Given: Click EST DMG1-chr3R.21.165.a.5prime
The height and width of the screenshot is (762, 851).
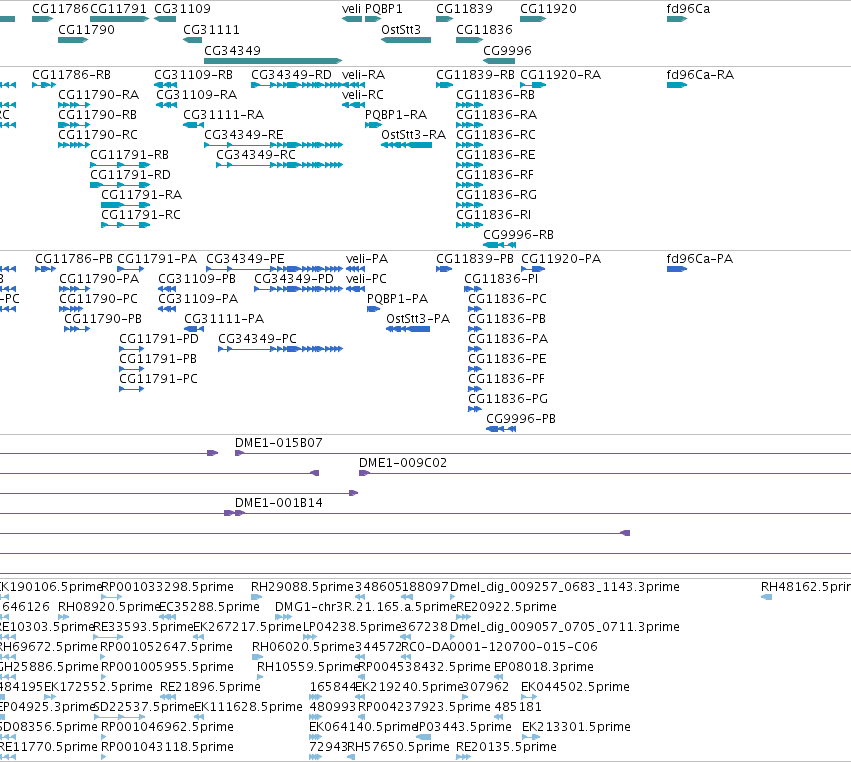Looking at the screenshot, I should coord(365,606).
